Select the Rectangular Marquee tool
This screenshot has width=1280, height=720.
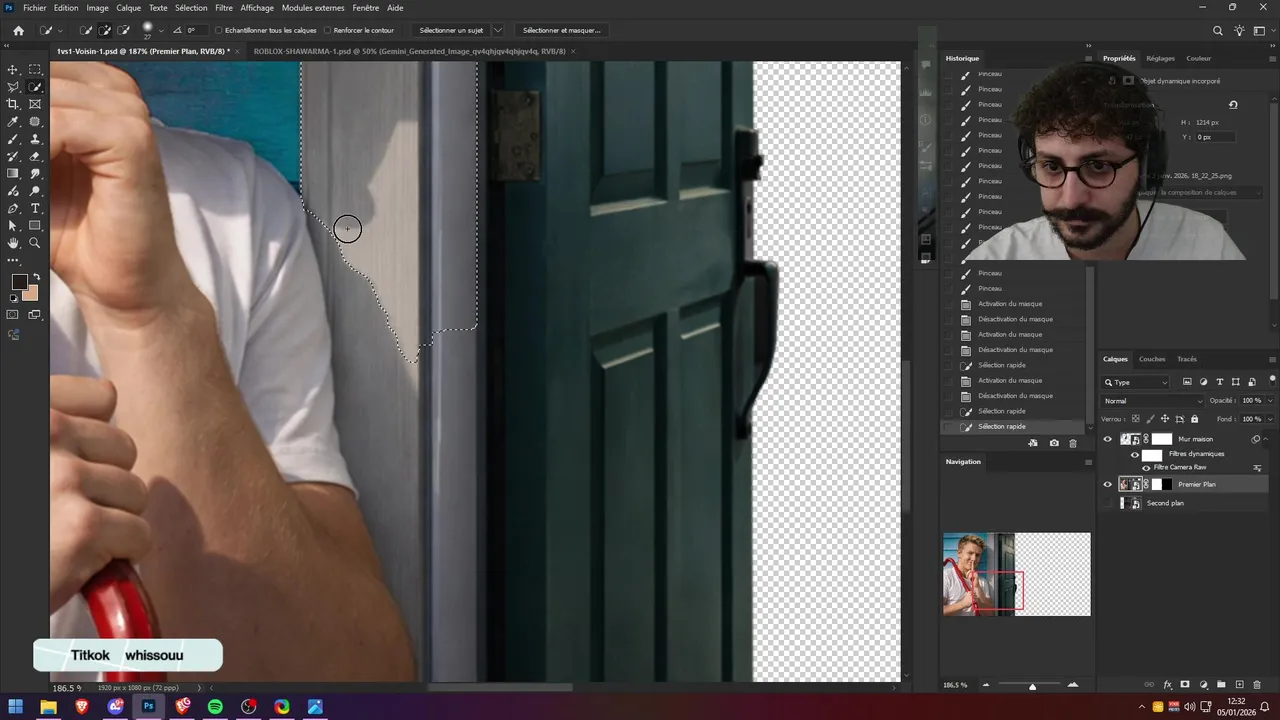pyautogui.click(x=35, y=70)
